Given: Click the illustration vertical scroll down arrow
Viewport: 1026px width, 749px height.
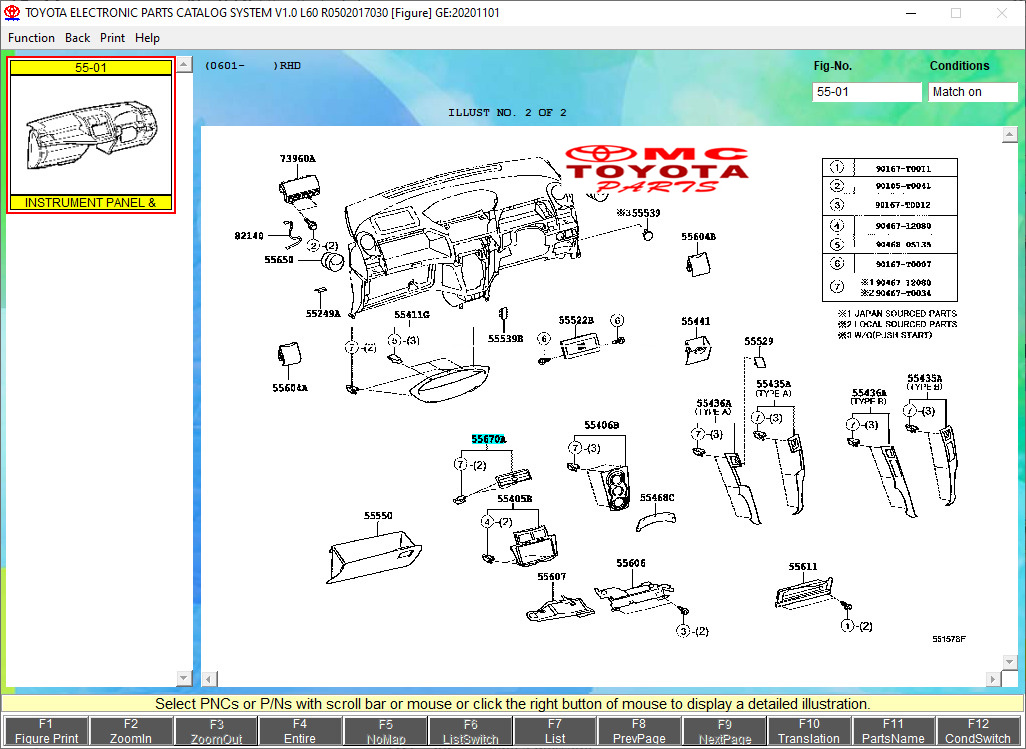Looking at the screenshot, I should (1010, 662).
